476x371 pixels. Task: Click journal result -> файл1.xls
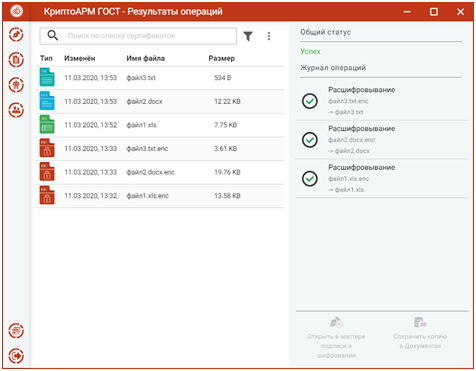[346, 190]
